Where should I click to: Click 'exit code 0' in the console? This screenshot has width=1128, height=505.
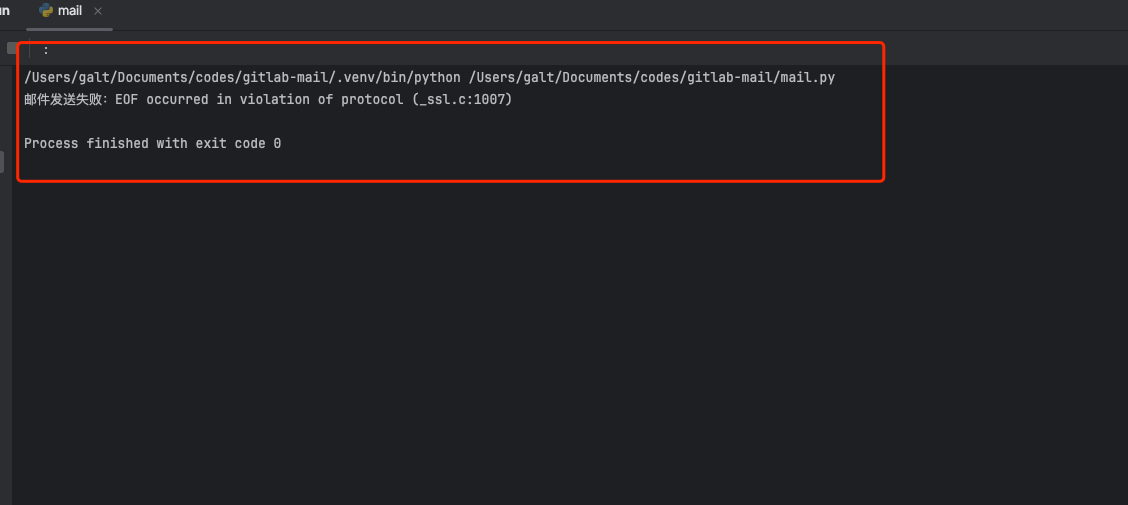[236, 144]
